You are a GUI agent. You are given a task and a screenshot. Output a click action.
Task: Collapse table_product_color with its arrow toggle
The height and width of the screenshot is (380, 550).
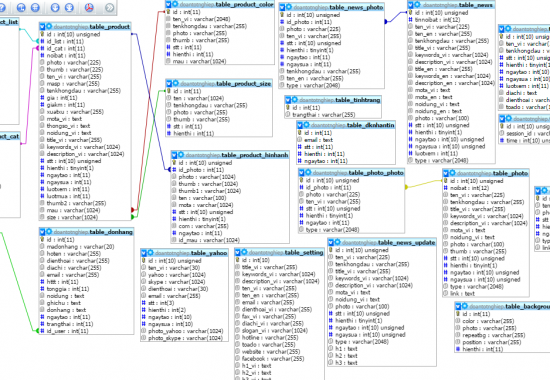[169, 5]
